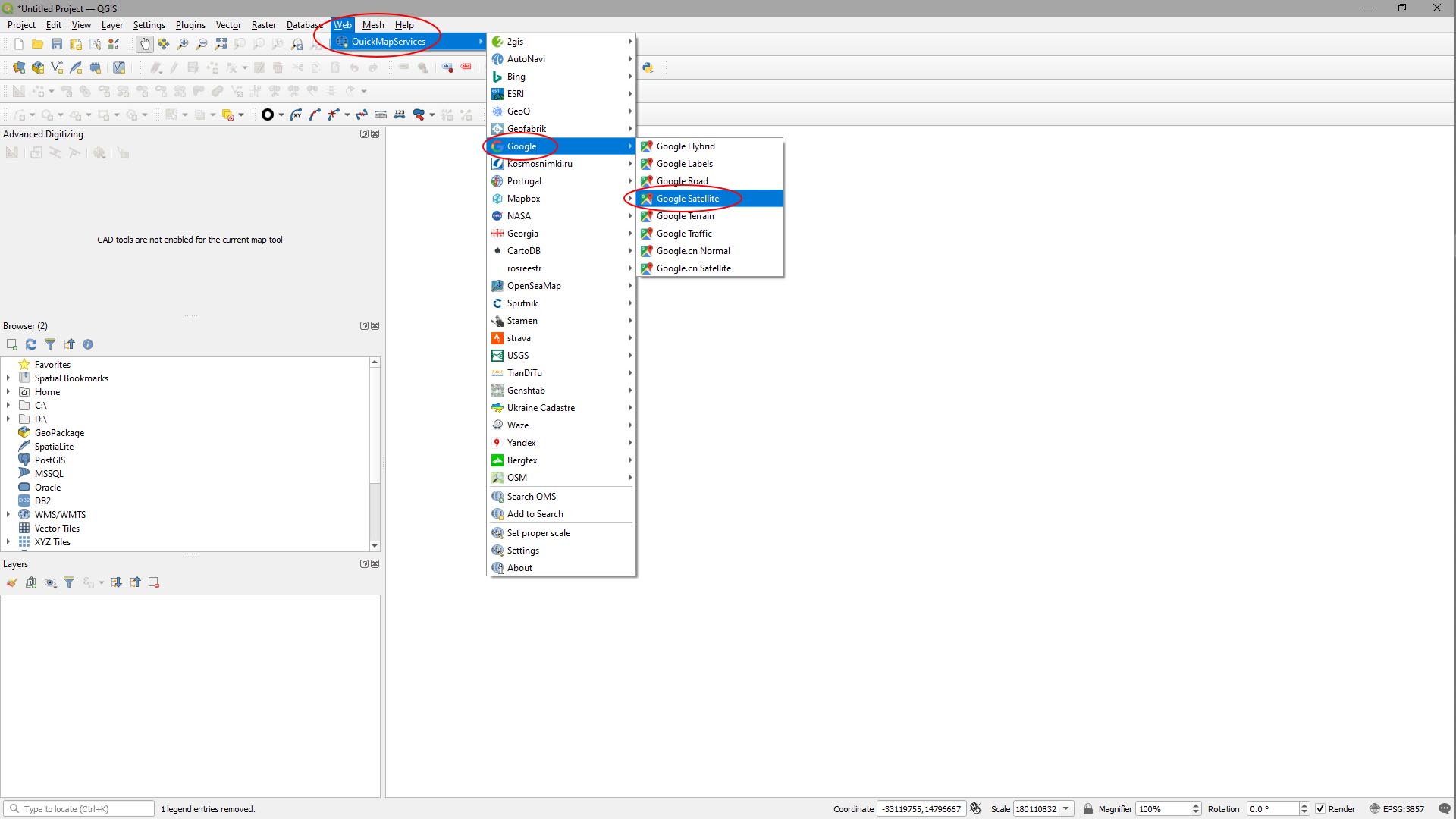Click the Browser Collapse All icon
Viewport: 1456px width, 819px height.
tap(69, 344)
